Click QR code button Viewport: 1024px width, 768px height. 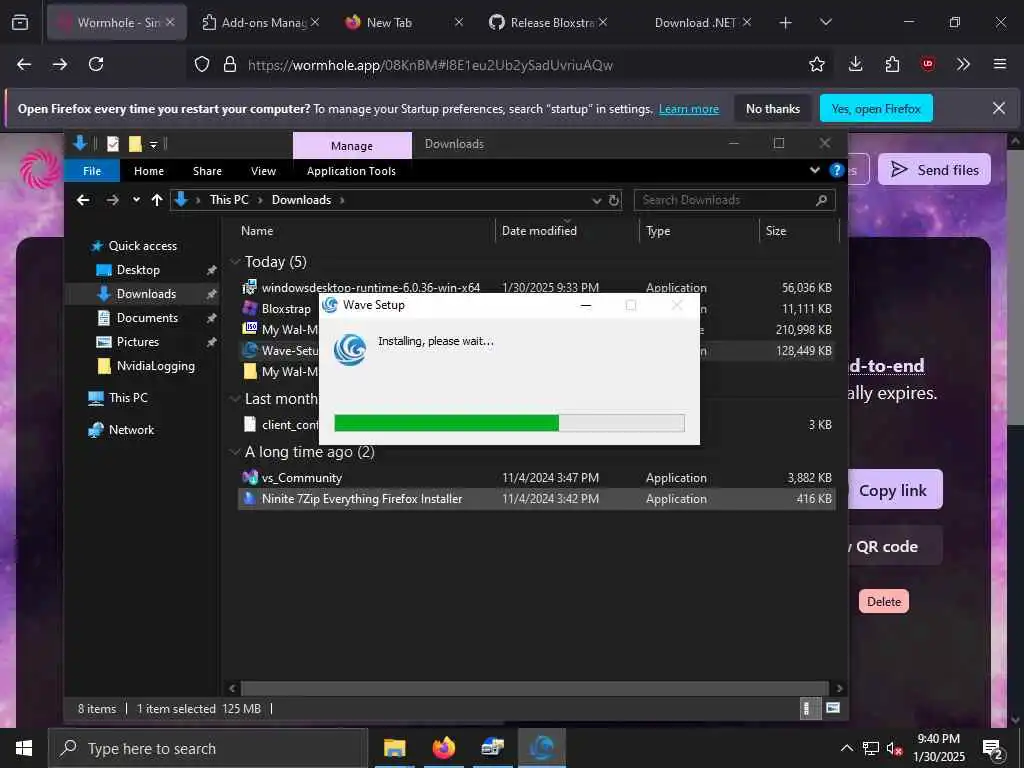[x=895, y=546]
